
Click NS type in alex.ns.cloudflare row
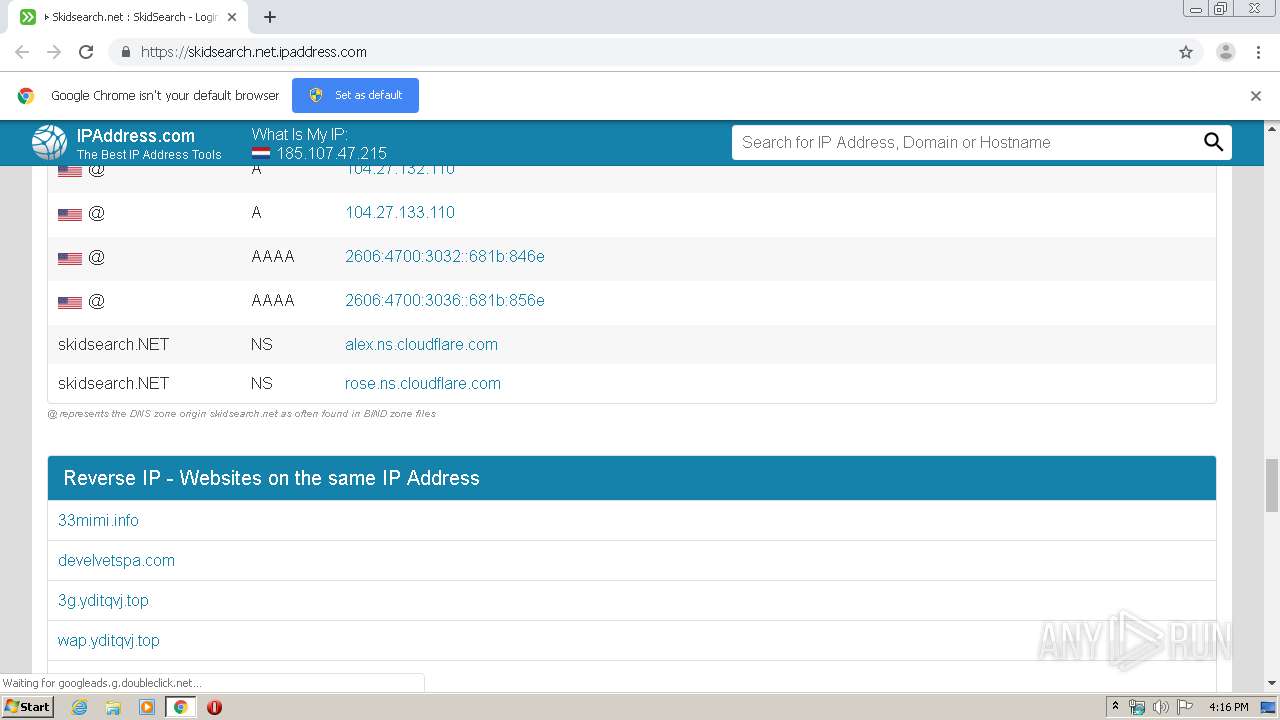pos(262,344)
